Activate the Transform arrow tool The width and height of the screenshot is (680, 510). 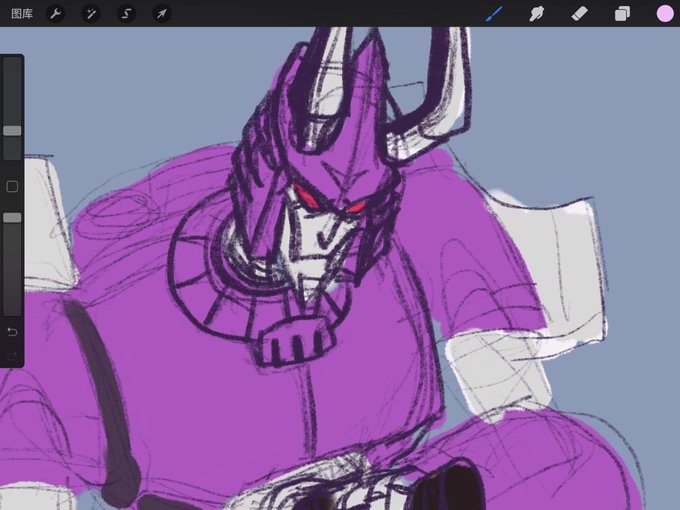[161, 14]
